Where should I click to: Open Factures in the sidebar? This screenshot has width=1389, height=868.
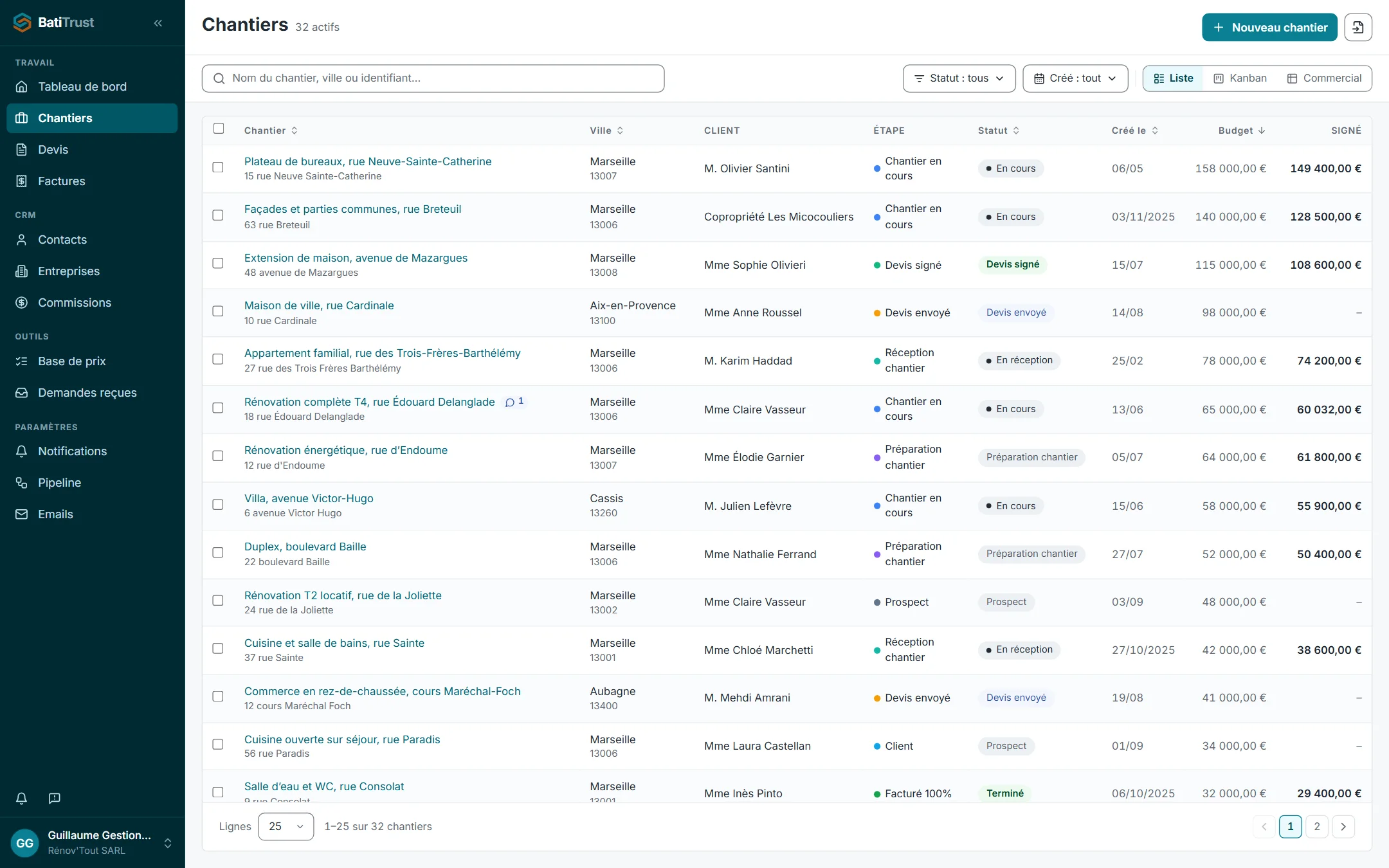pyautogui.click(x=92, y=181)
